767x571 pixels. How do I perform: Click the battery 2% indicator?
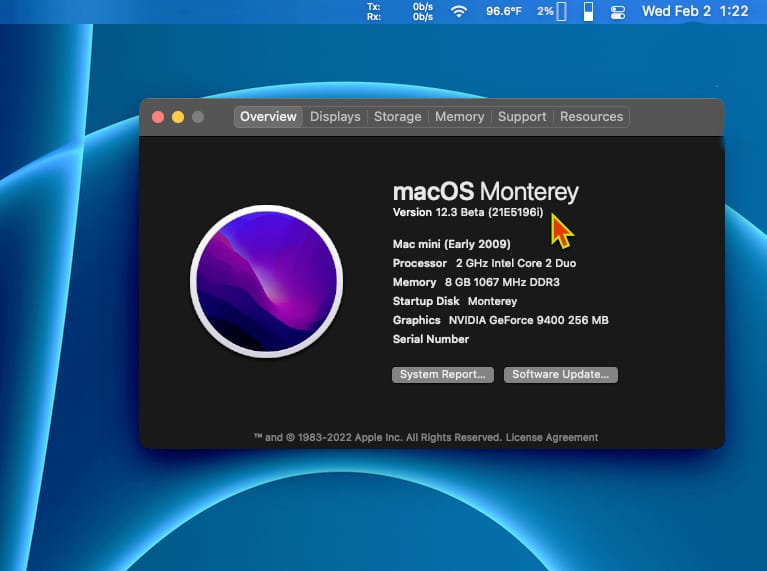tap(552, 11)
